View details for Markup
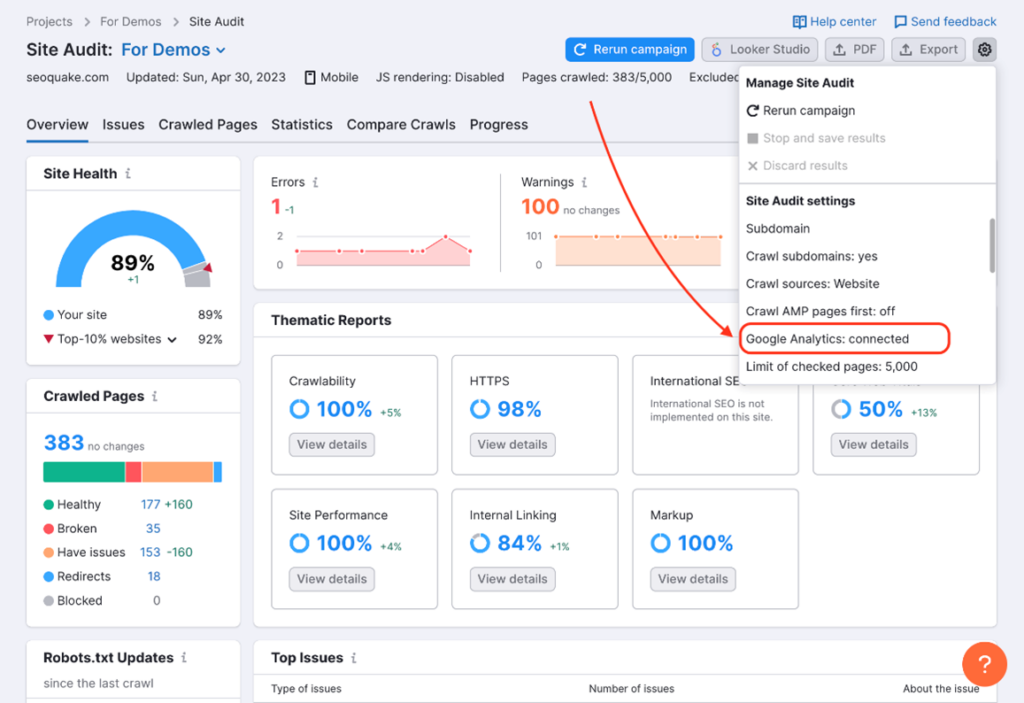 (x=693, y=579)
